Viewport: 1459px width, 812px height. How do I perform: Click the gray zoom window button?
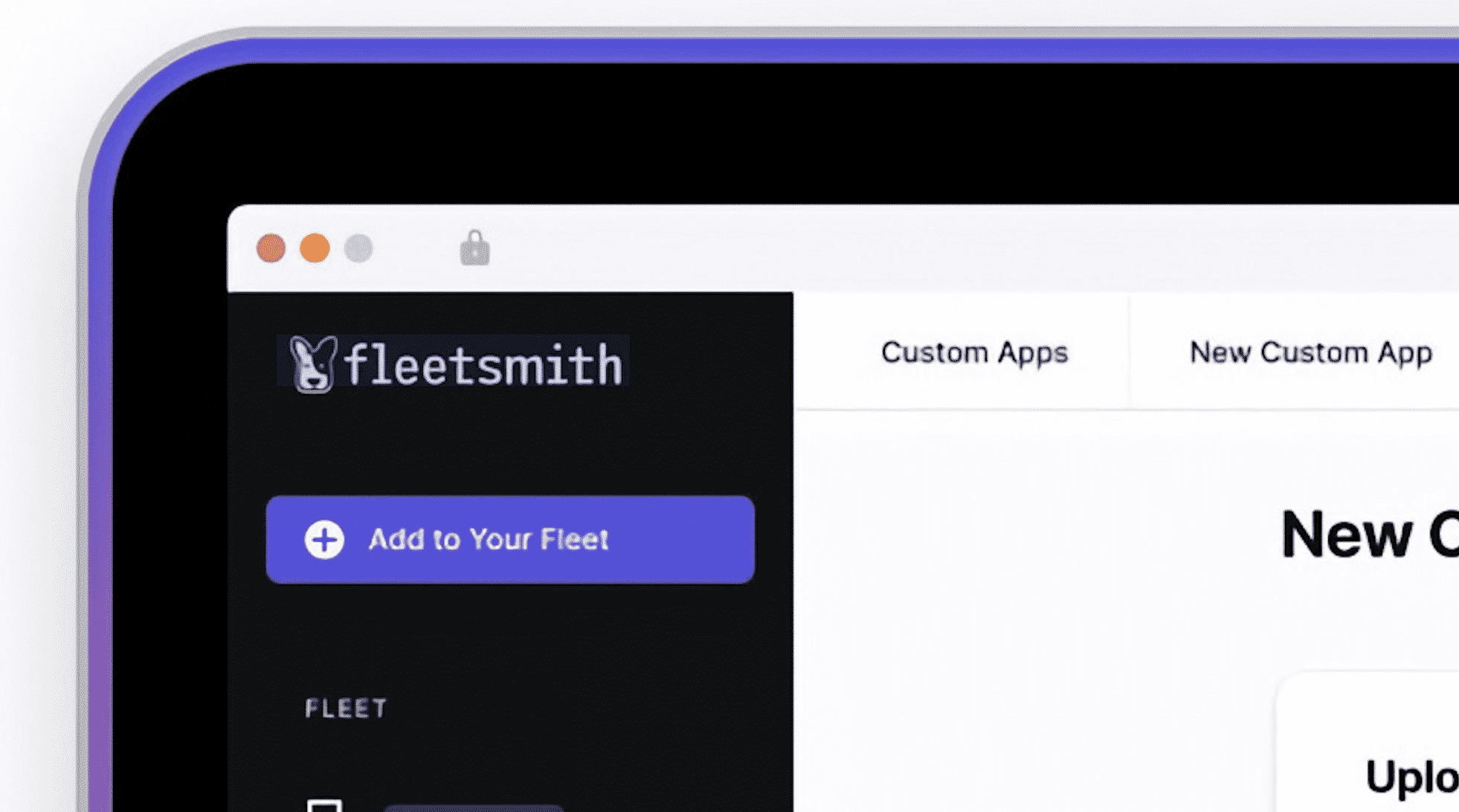pyautogui.click(x=358, y=248)
